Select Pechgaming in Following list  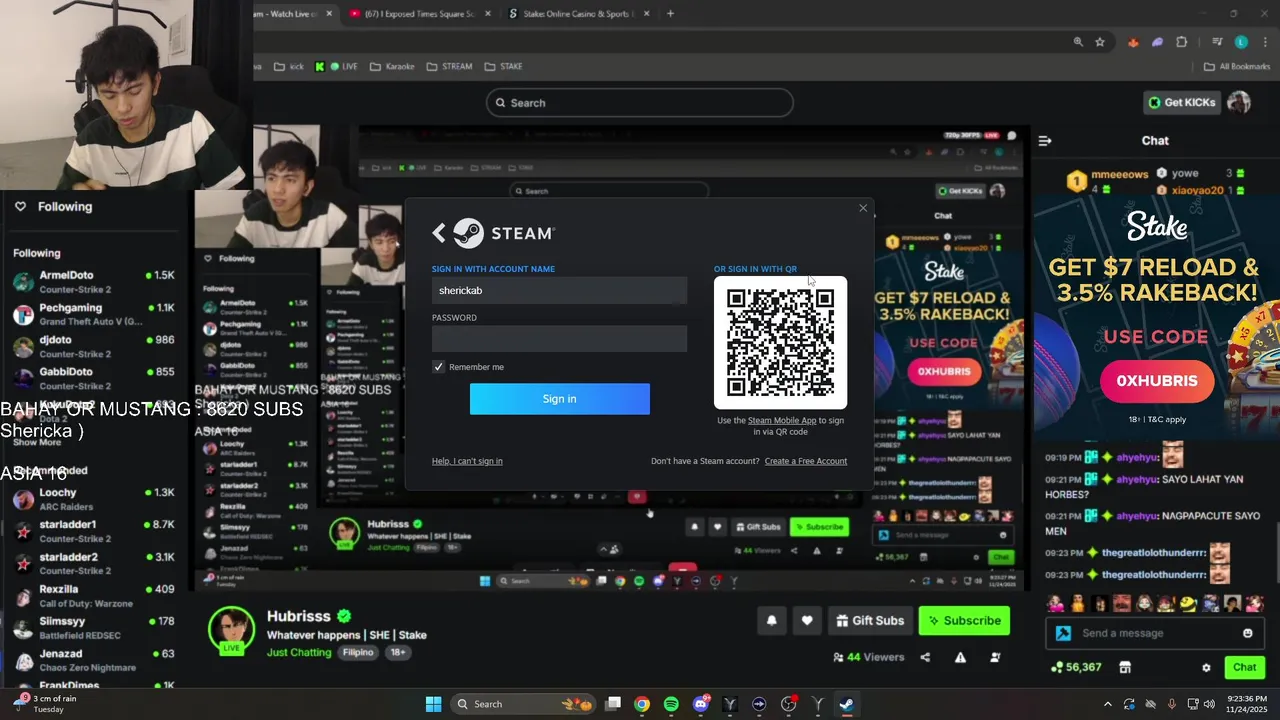point(94,314)
